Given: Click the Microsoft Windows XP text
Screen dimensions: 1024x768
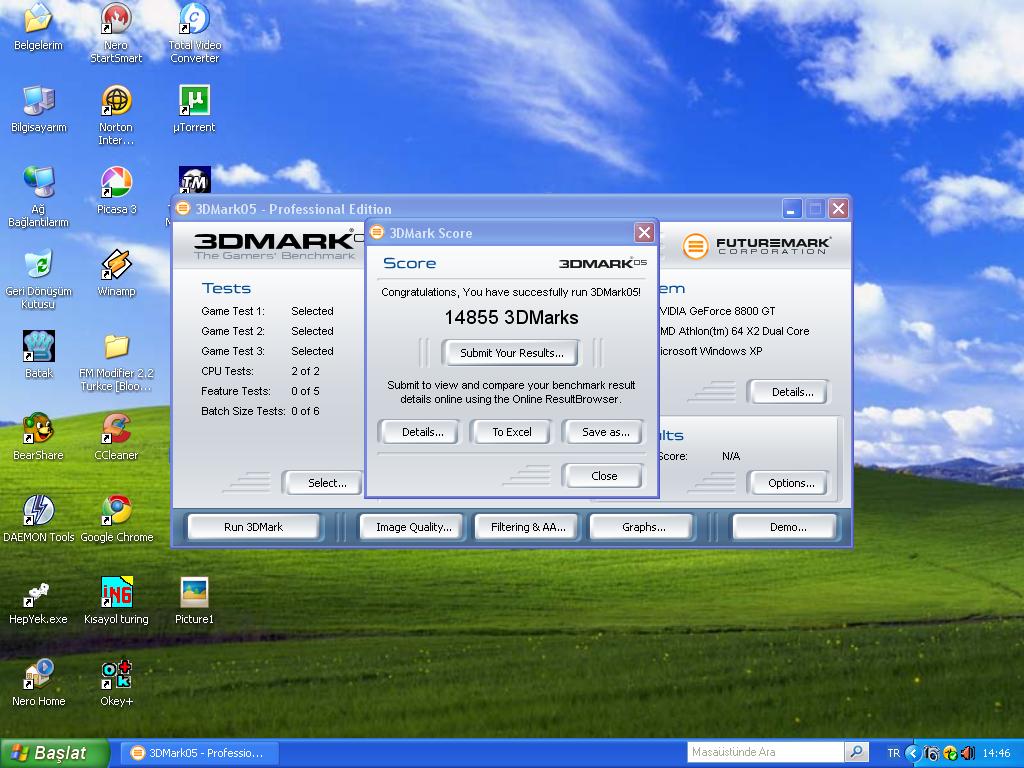Looking at the screenshot, I should coord(711,351).
